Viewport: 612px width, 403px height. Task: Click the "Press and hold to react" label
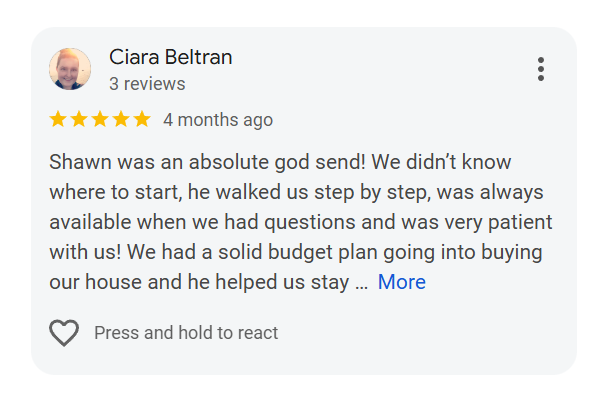coord(186,333)
